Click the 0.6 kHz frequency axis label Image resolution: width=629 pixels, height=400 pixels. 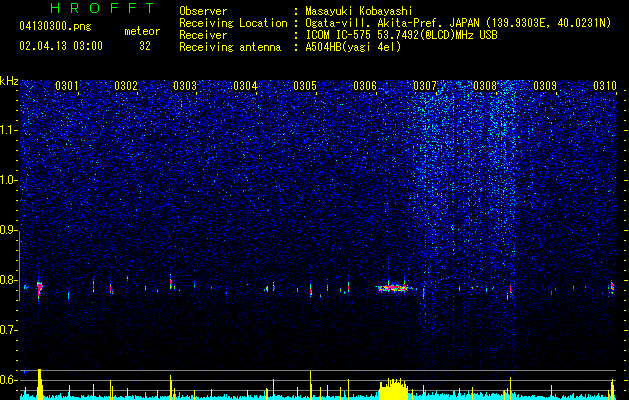pyautogui.click(x=9, y=380)
